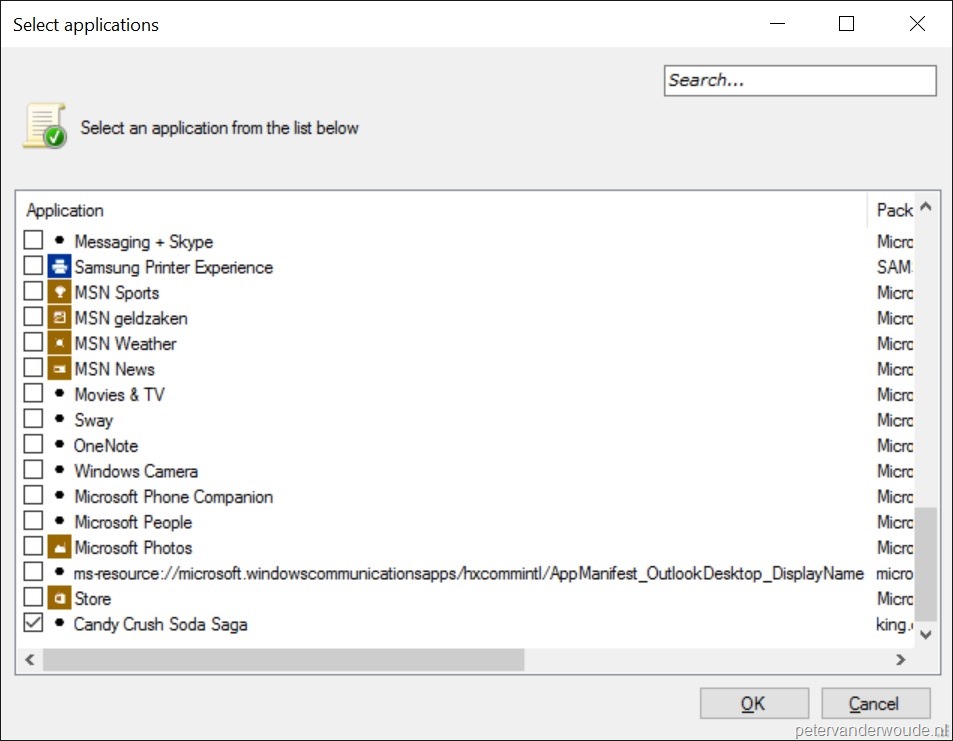953x741 pixels.
Task: Click the horizontal scrollbar right arrow
Action: (x=901, y=660)
